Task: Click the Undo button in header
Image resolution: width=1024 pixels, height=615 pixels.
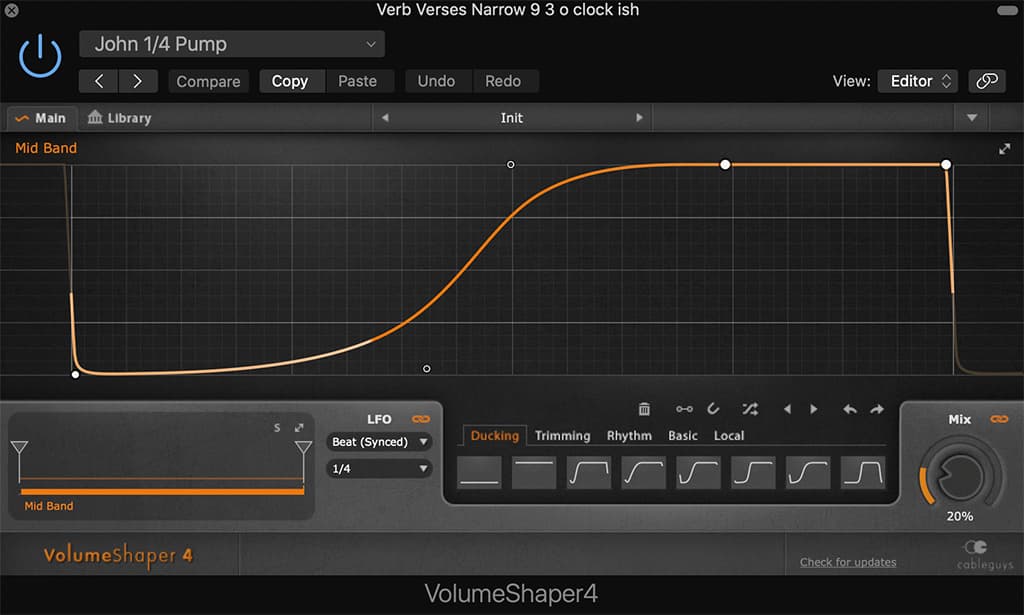Action: coord(436,81)
